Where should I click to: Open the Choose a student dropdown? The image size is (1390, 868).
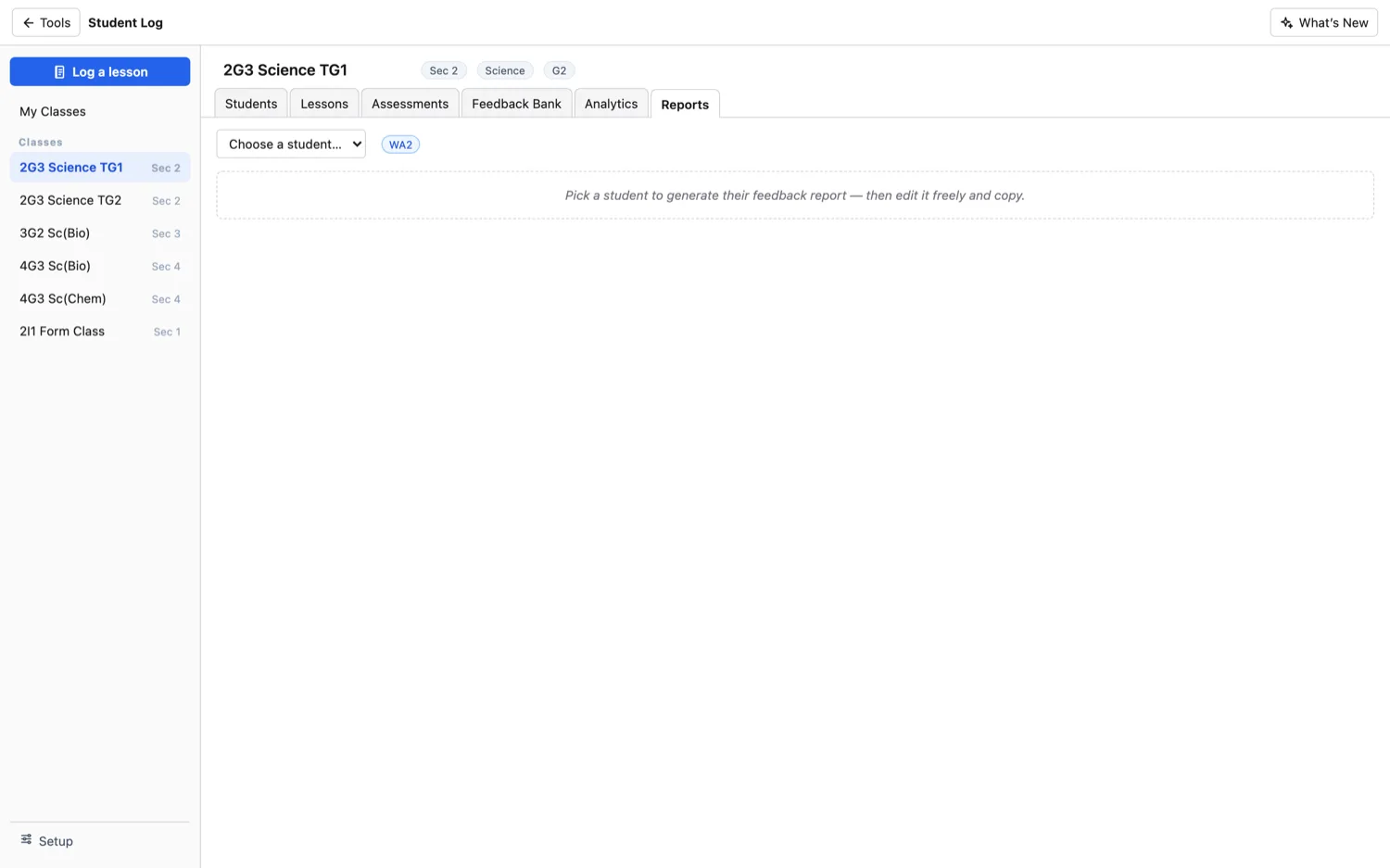tap(291, 145)
